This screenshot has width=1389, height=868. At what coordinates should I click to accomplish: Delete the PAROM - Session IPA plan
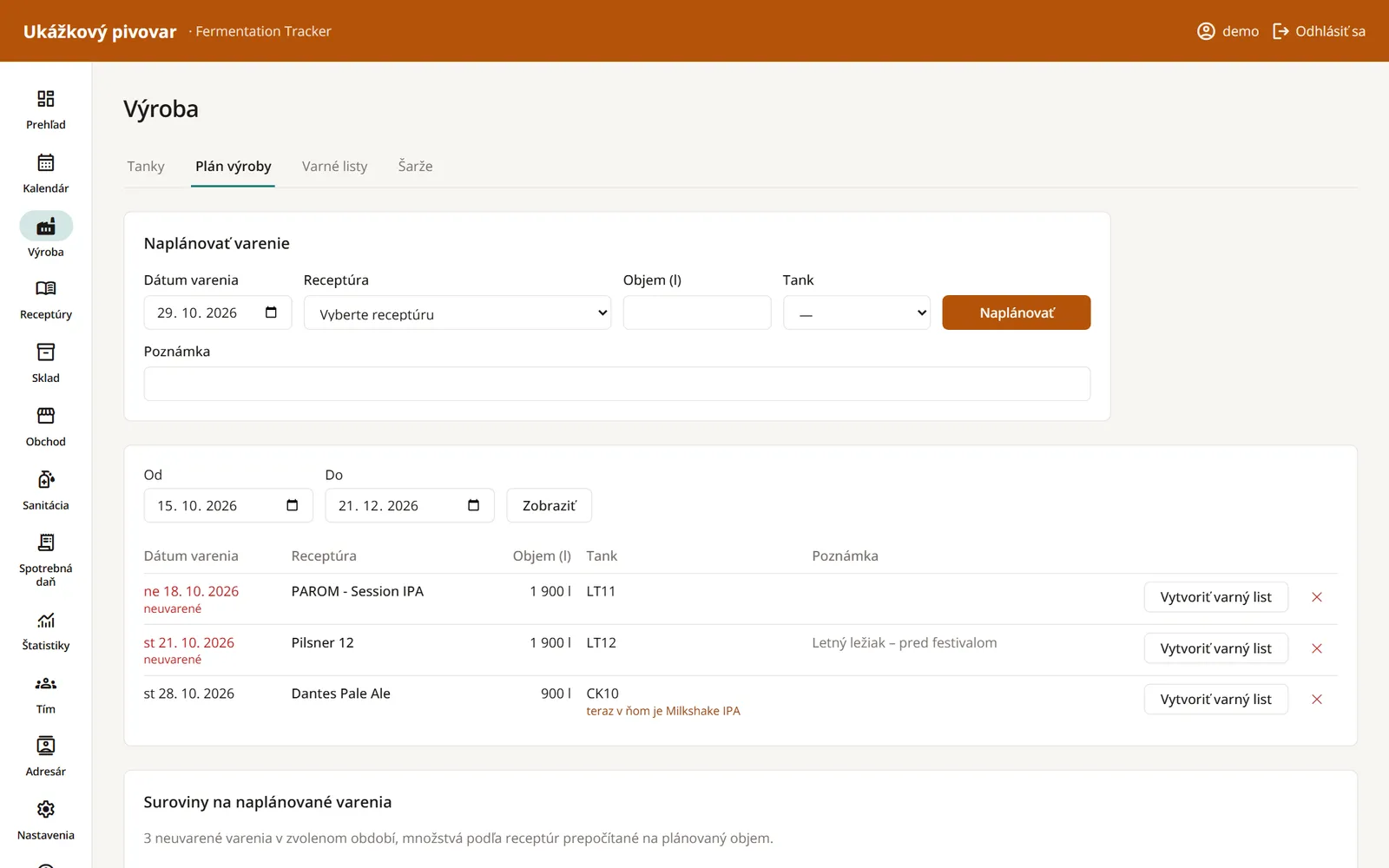tap(1317, 597)
